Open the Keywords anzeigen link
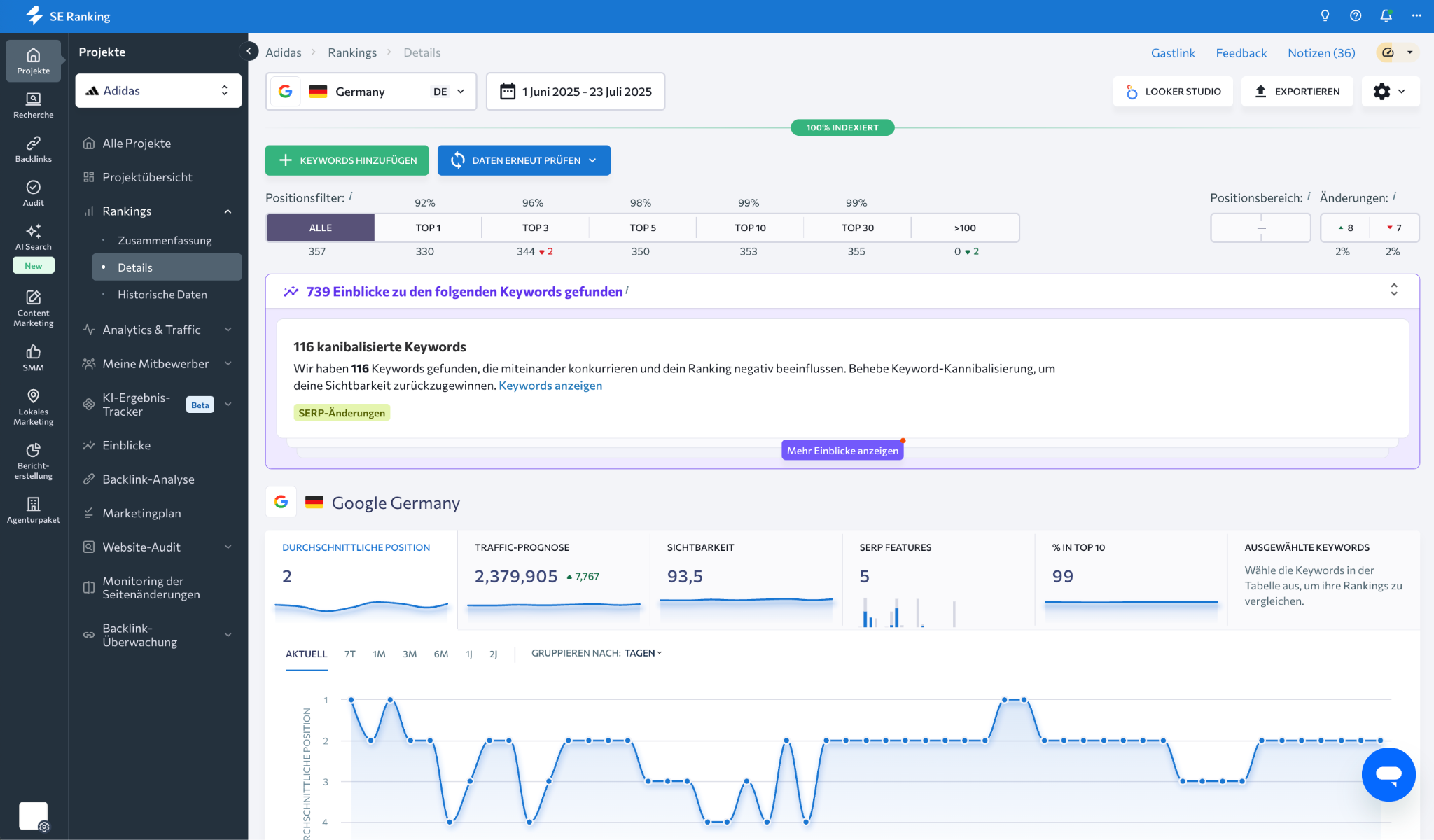This screenshot has height=840, width=1434. coord(550,385)
